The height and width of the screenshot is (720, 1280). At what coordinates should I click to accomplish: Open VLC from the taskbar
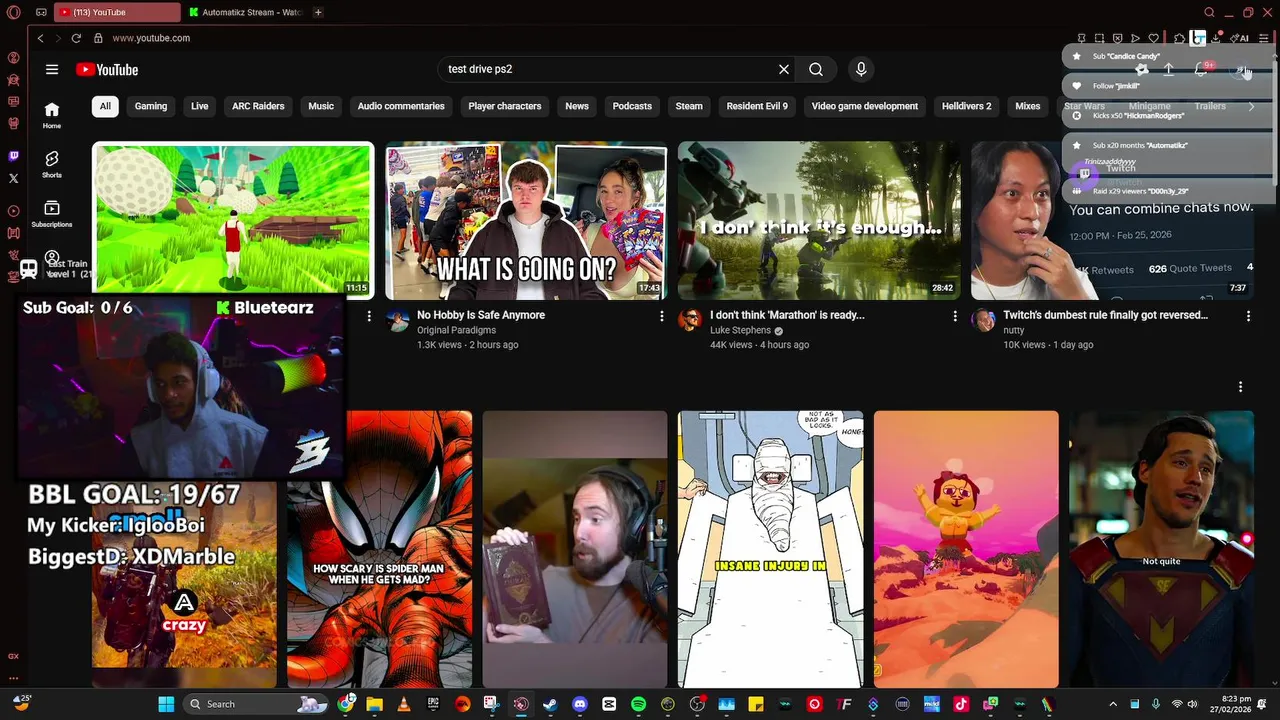click(x=404, y=704)
